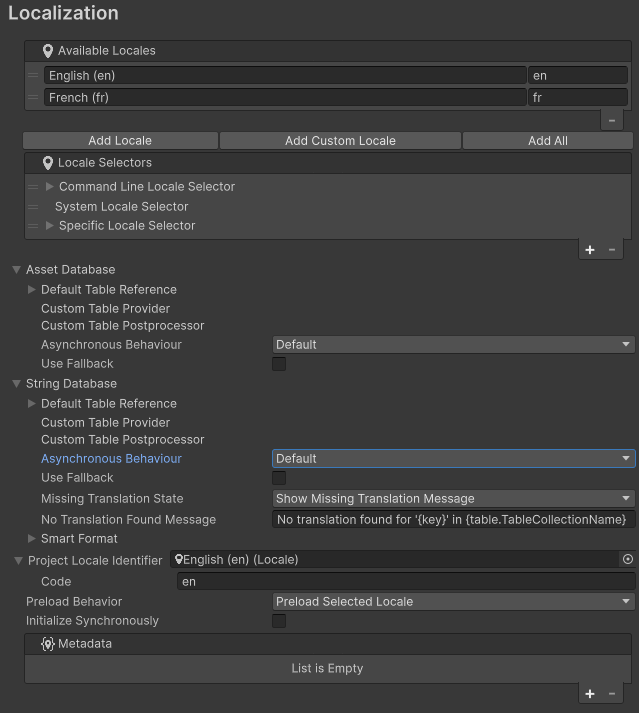Collapse the Asset Database section
Image resolution: width=639 pixels, height=713 pixels.
coord(17,270)
